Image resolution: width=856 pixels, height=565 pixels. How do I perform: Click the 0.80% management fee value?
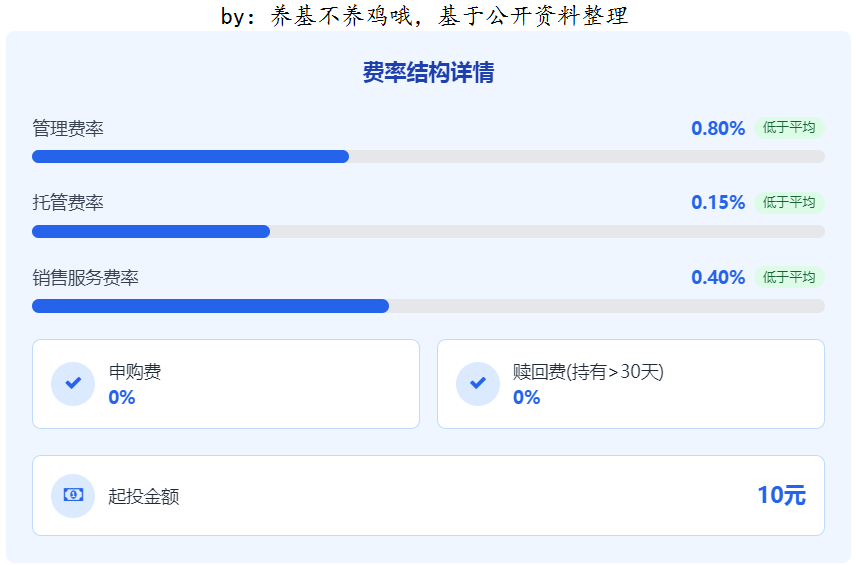point(718,128)
